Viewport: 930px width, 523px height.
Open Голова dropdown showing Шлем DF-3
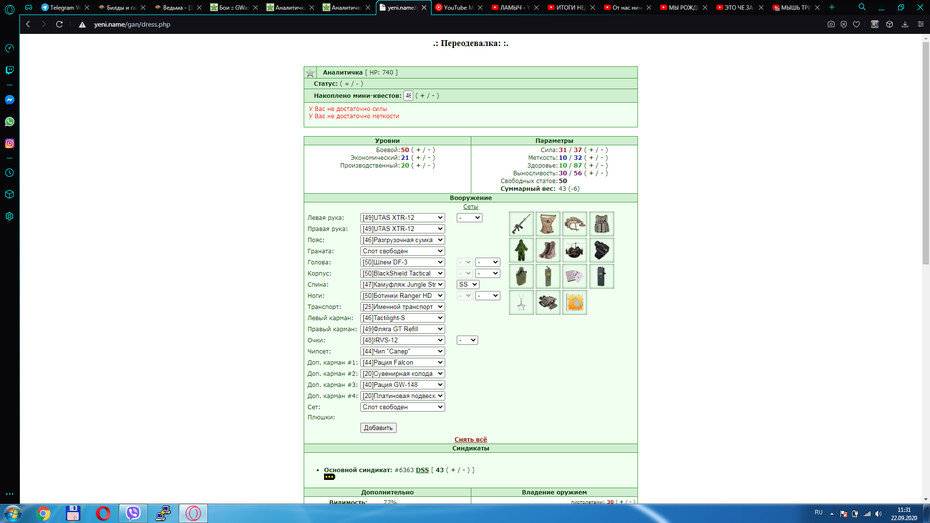[x=402, y=262]
